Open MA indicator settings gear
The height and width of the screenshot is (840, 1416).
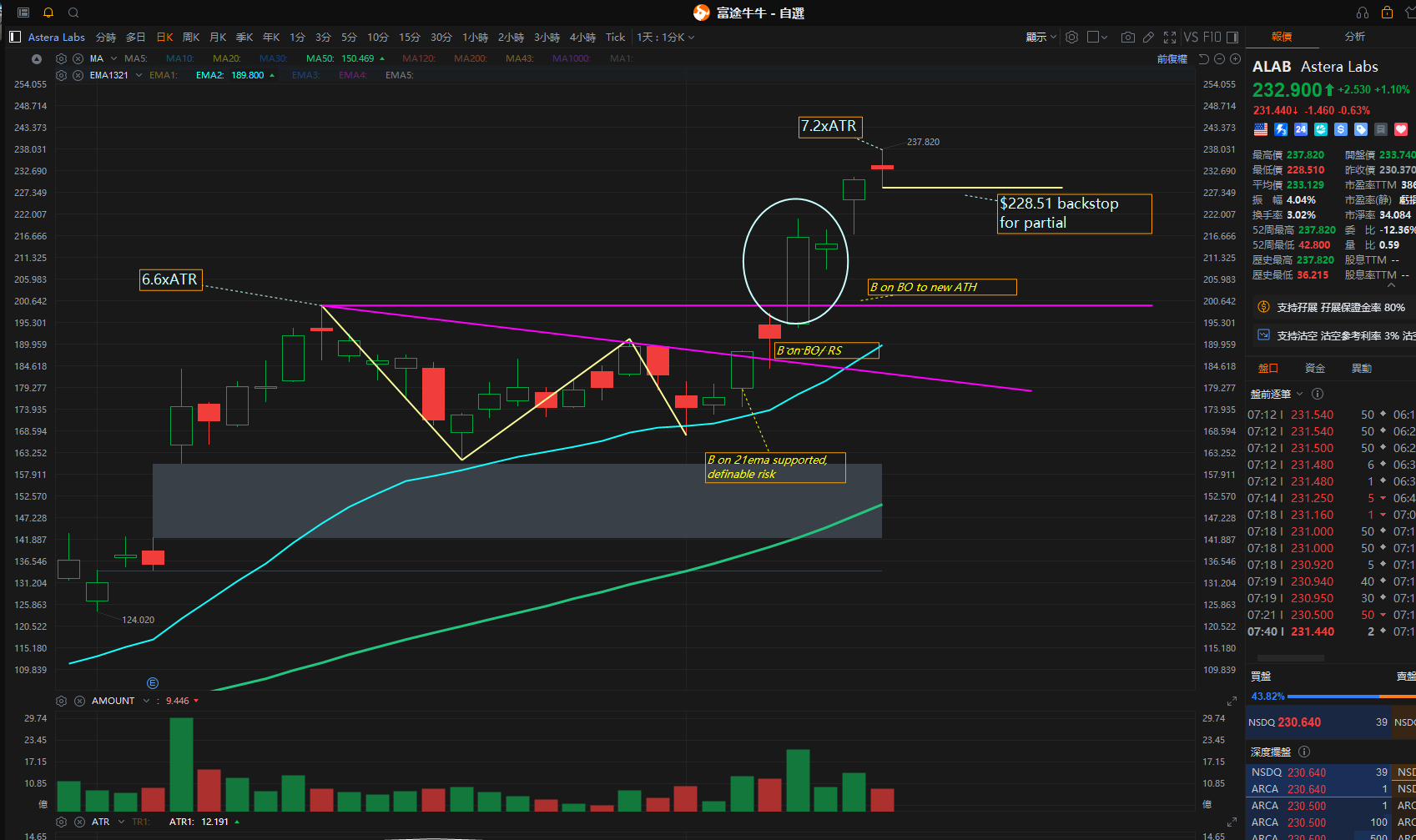point(61,58)
